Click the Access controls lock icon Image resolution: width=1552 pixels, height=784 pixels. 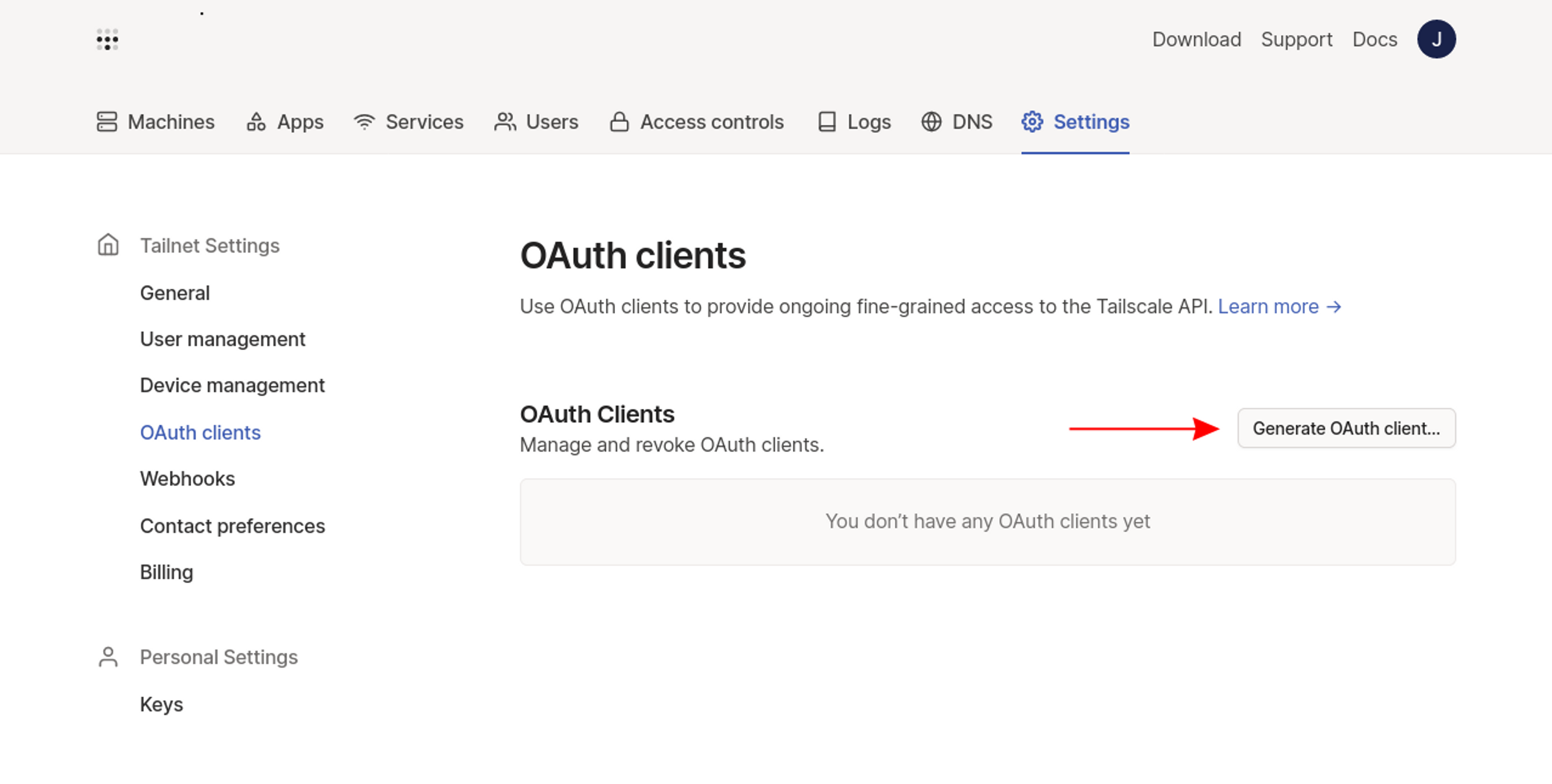(x=619, y=122)
